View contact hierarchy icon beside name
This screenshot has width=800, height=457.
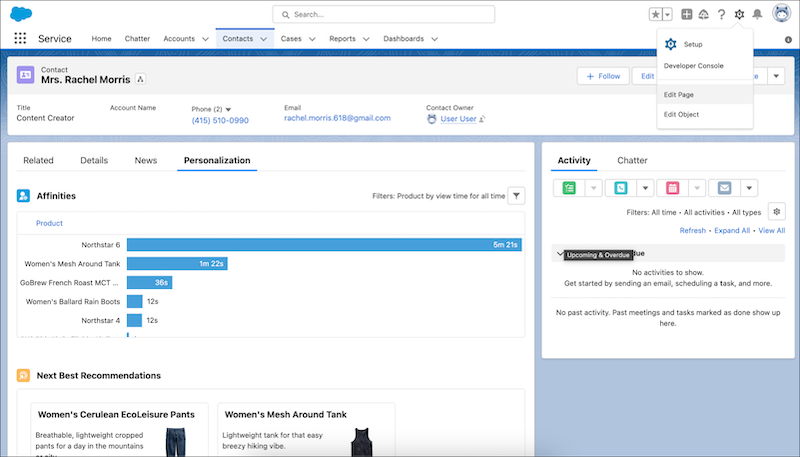(140, 79)
